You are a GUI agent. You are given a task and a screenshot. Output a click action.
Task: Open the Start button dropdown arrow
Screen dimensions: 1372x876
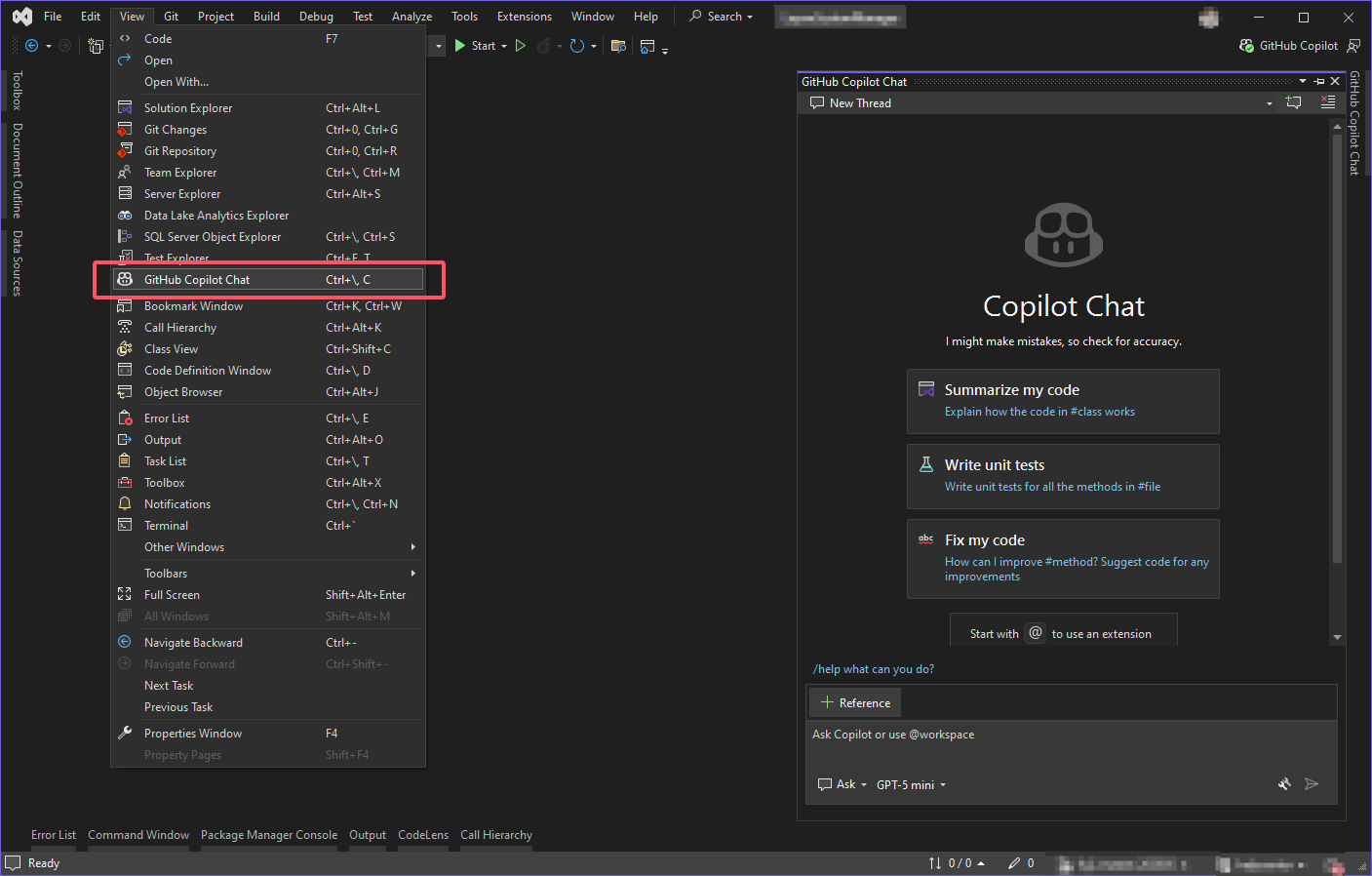[x=504, y=46]
